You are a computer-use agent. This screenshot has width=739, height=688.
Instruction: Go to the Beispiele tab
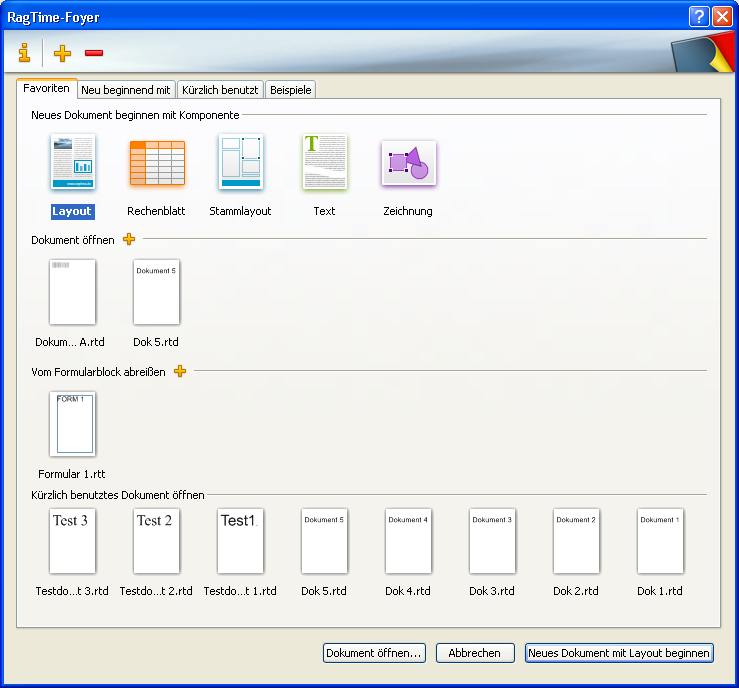tap(290, 90)
